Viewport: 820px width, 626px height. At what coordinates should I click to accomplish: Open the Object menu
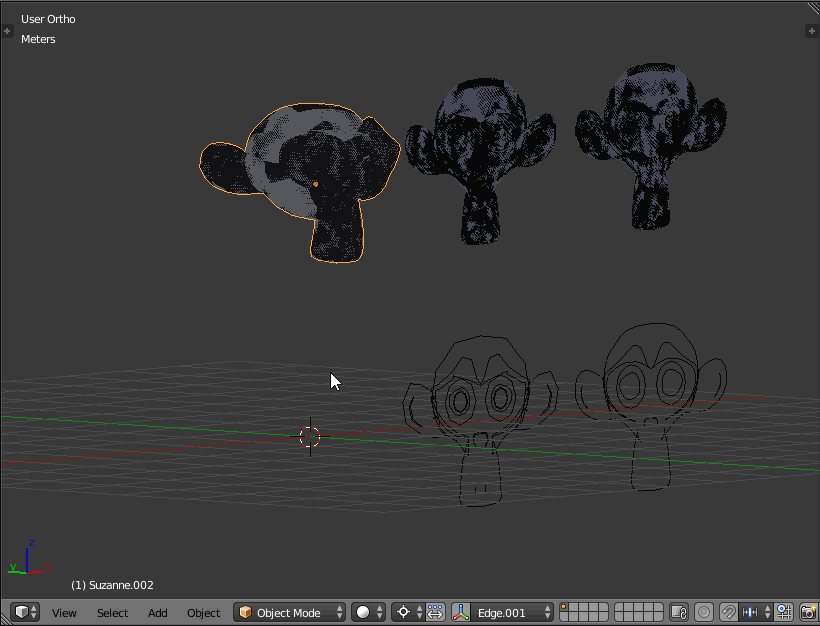203,613
